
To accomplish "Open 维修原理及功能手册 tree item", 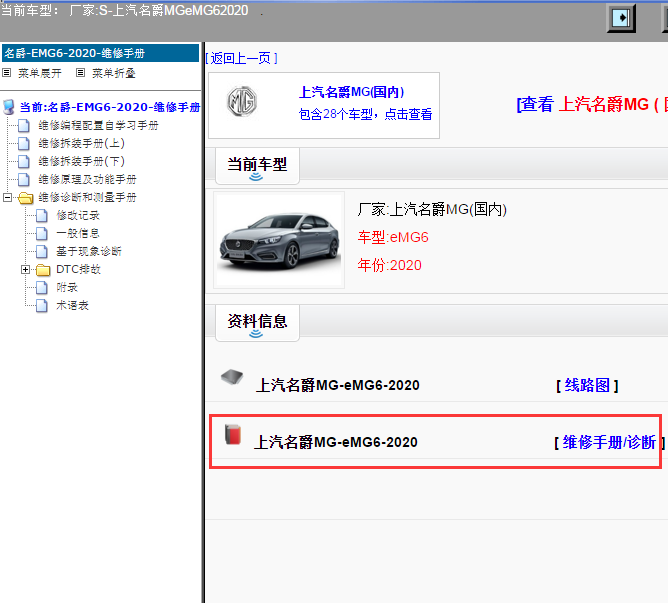I will 87,179.
